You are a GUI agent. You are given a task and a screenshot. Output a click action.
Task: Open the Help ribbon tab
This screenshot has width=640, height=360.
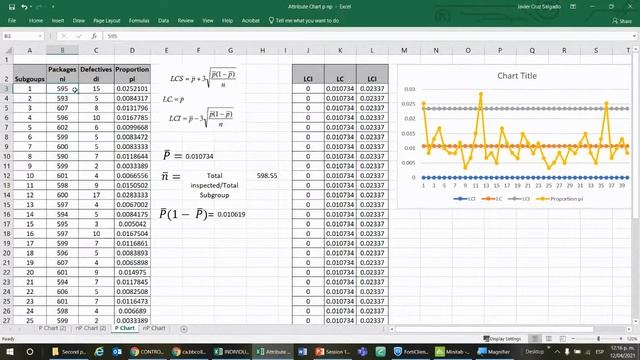(227, 20)
